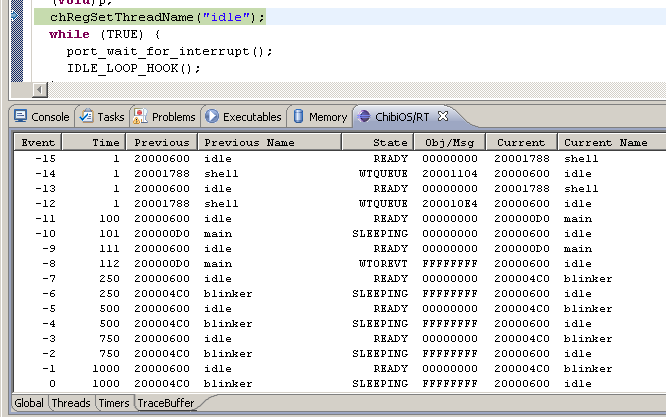Click the ChibiOS/RT tab sphere icon
Screen dimensions: 666x417
(364, 116)
